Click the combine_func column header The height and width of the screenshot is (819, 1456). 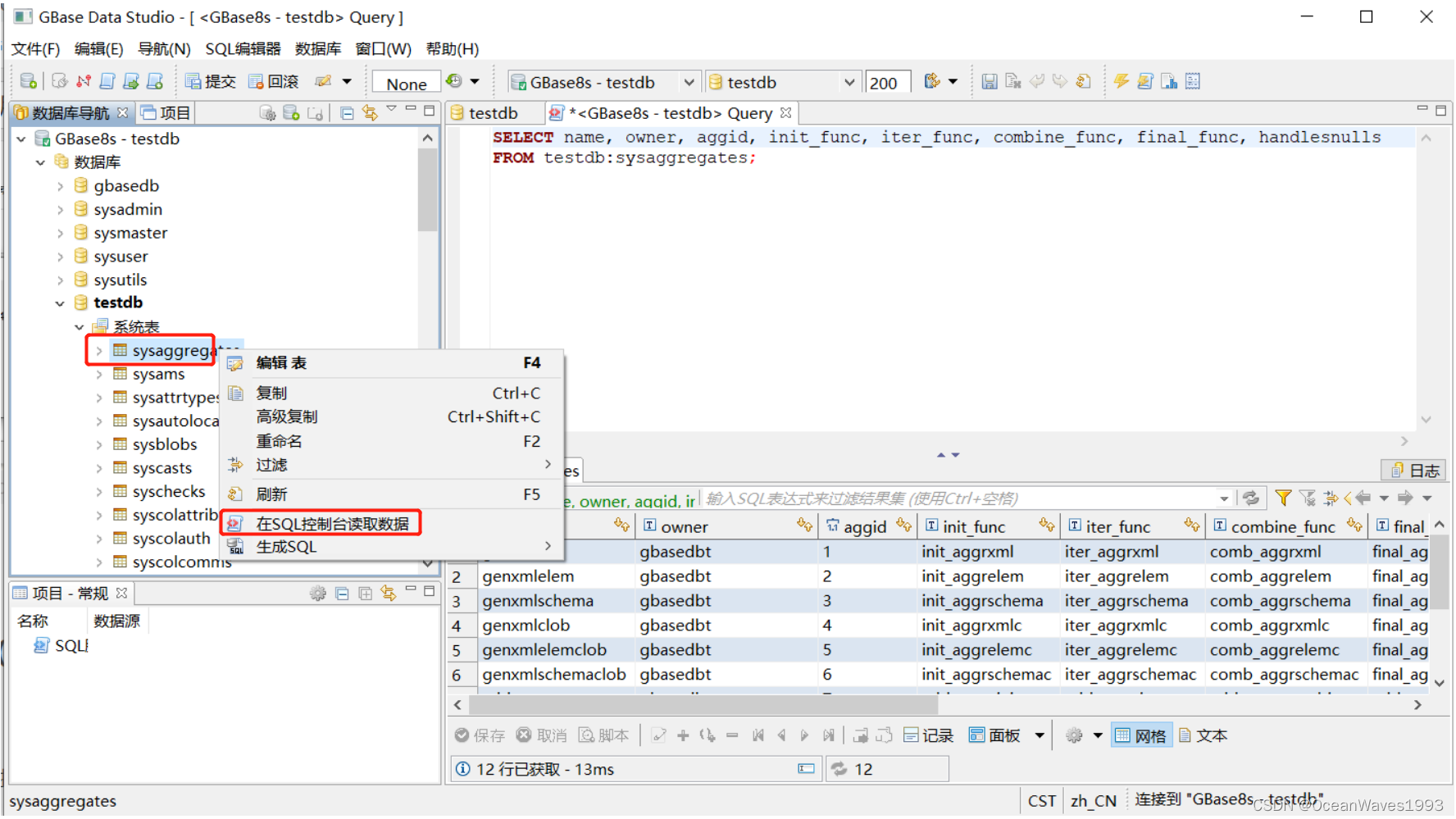[x=1286, y=526]
